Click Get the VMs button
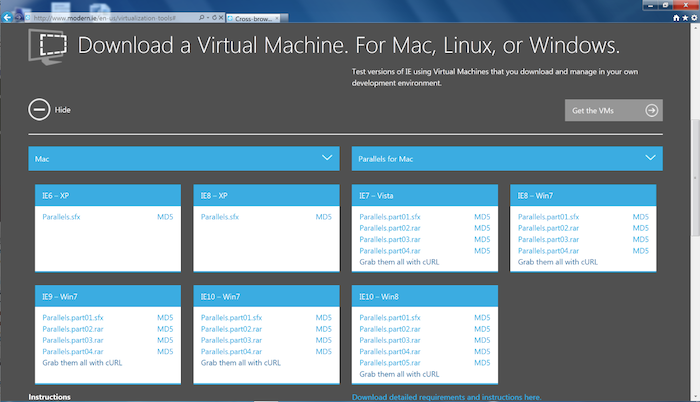700x402 pixels. pyautogui.click(x=613, y=110)
